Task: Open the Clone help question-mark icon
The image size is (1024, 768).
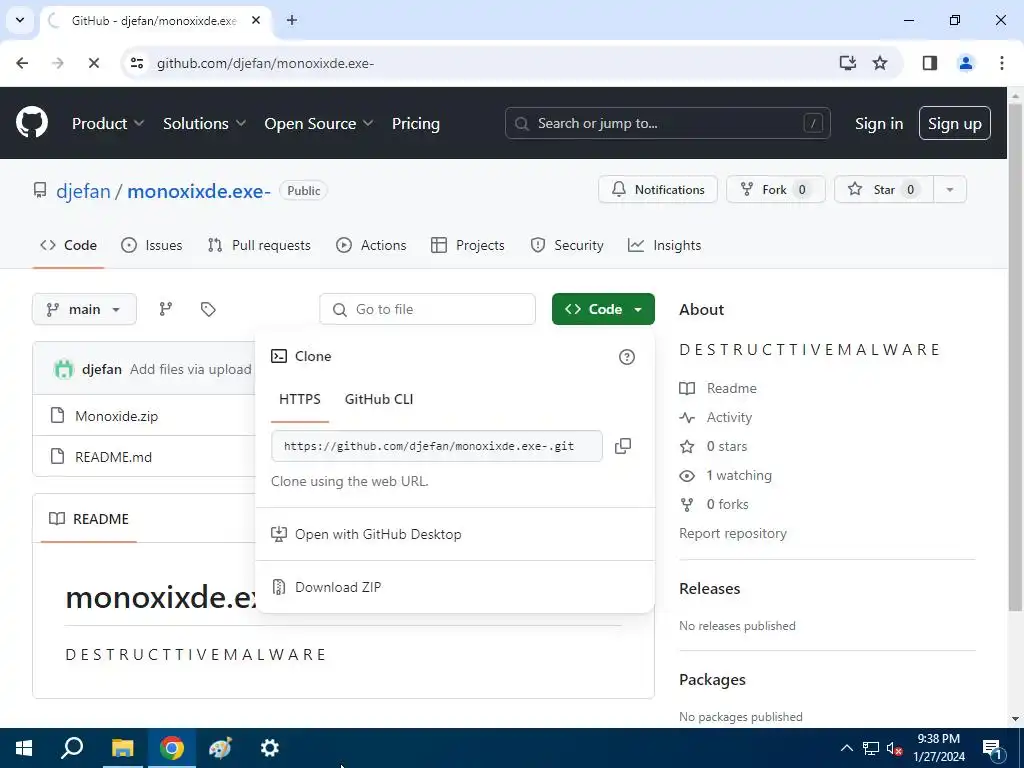Action: point(627,357)
